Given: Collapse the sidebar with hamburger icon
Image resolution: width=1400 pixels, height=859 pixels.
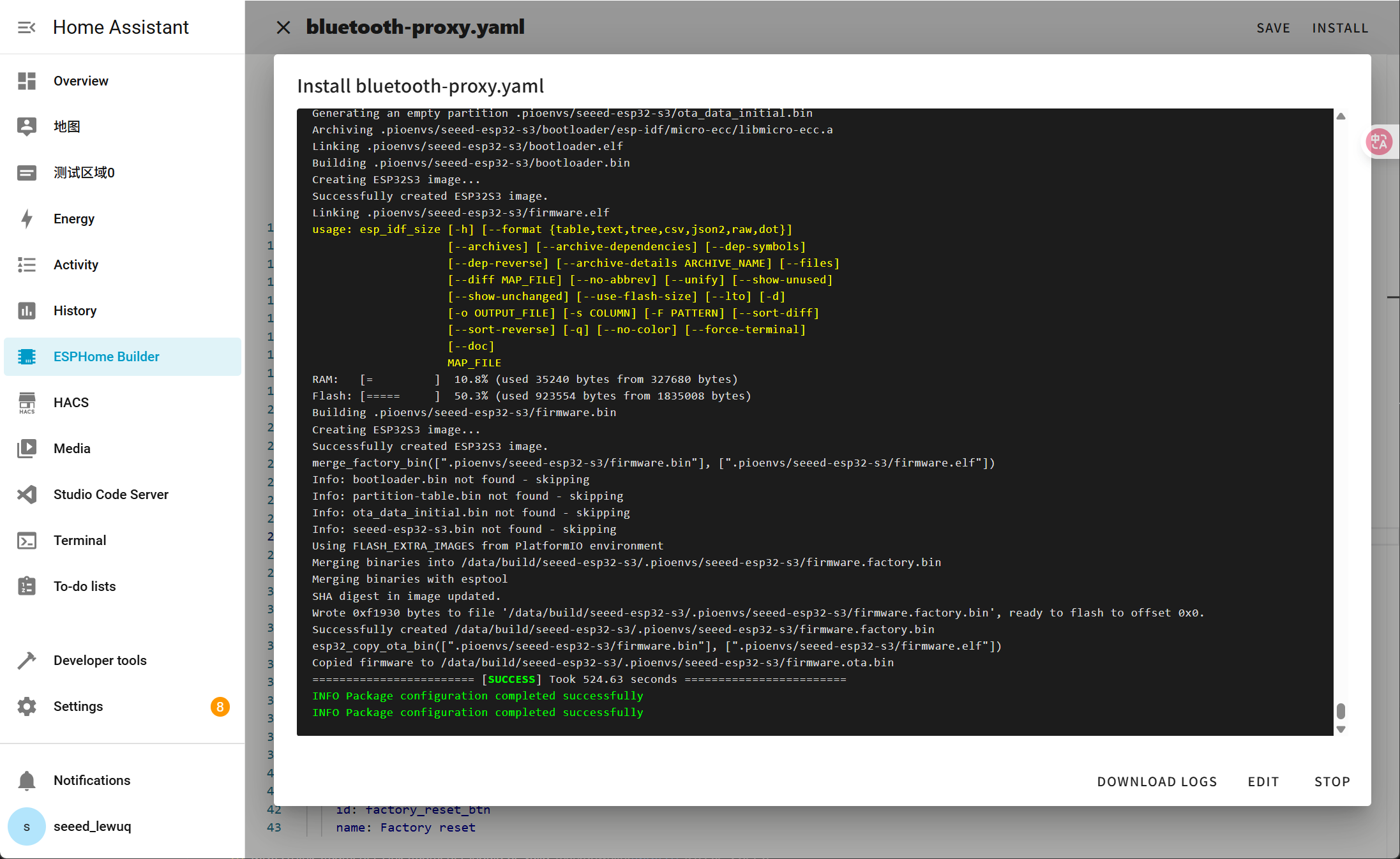Looking at the screenshot, I should tap(26, 27).
